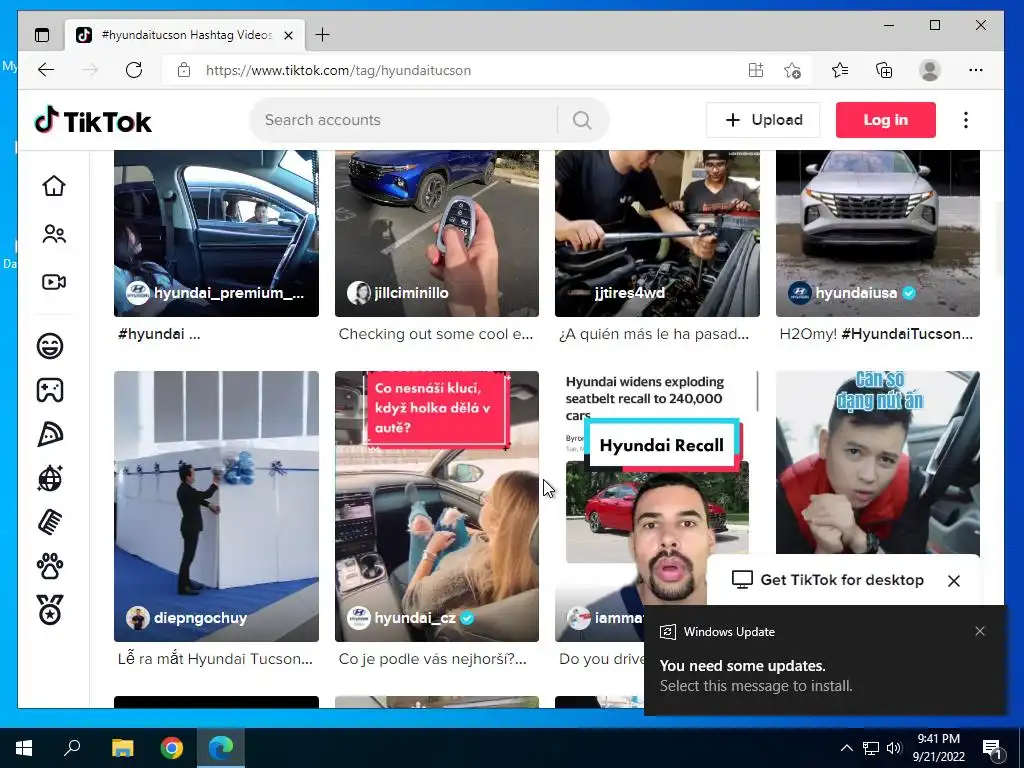Viewport: 1024px width, 768px height.
Task: Add this page to favorites star icon
Action: [x=792, y=70]
